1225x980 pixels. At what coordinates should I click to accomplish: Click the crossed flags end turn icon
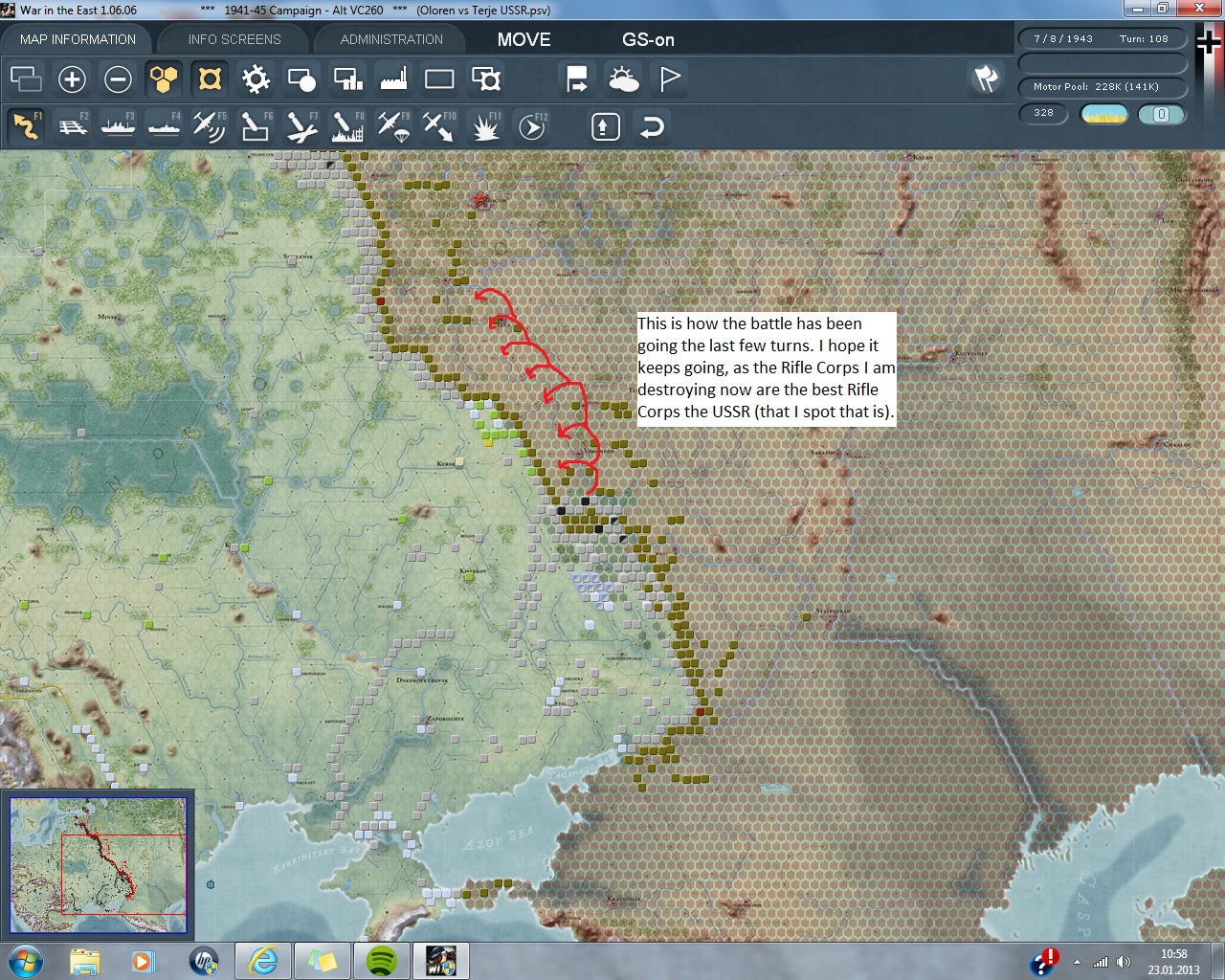[x=986, y=78]
